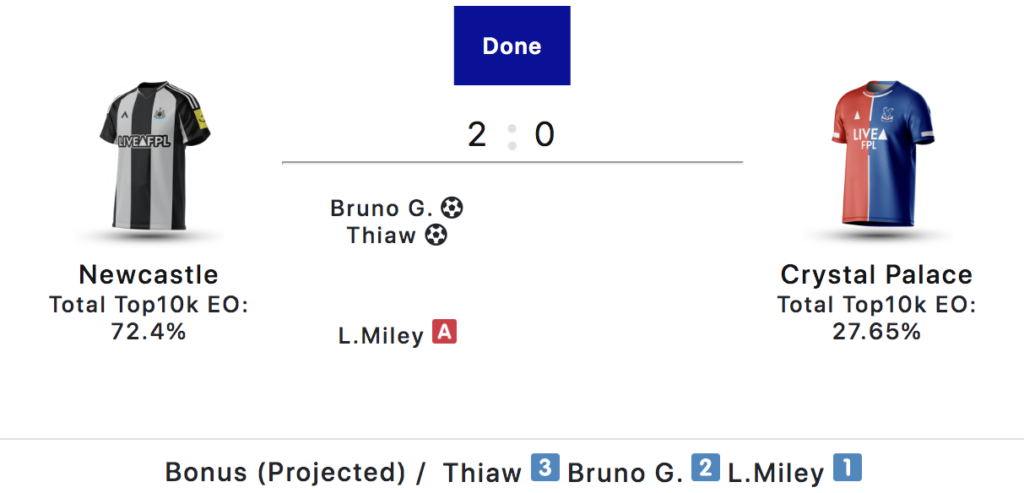The width and height of the screenshot is (1024, 493).
Task: Click the red assist badge beside L.Miley
Action: (x=444, y=333)
